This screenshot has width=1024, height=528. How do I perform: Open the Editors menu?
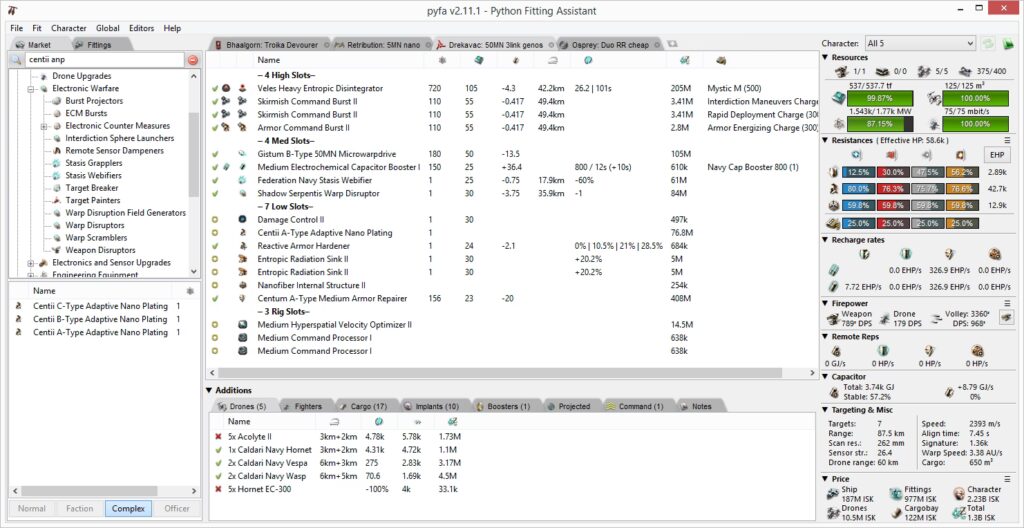pos(141,28)
